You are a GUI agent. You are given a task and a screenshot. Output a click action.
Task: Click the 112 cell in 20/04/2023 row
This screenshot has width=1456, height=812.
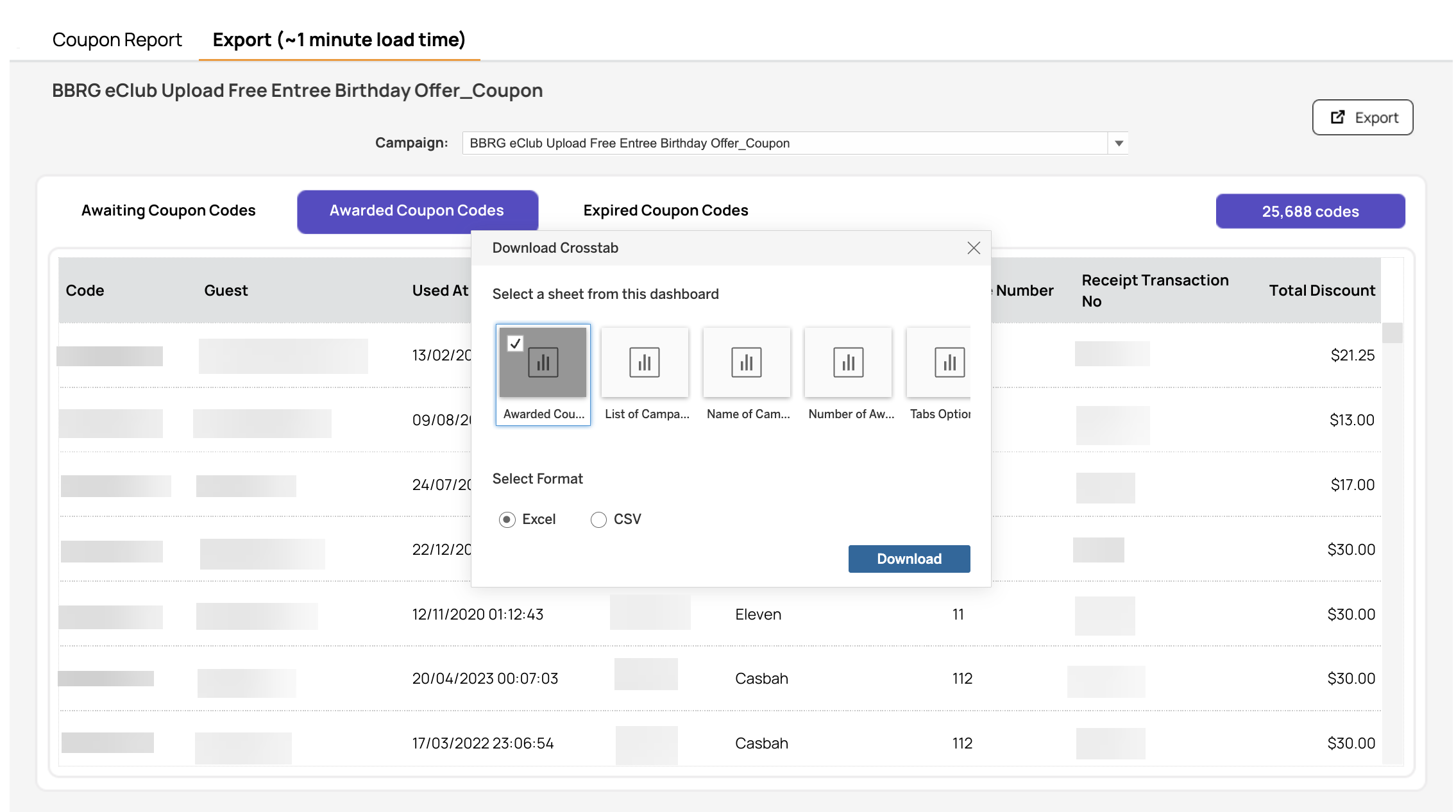[962, 679]
